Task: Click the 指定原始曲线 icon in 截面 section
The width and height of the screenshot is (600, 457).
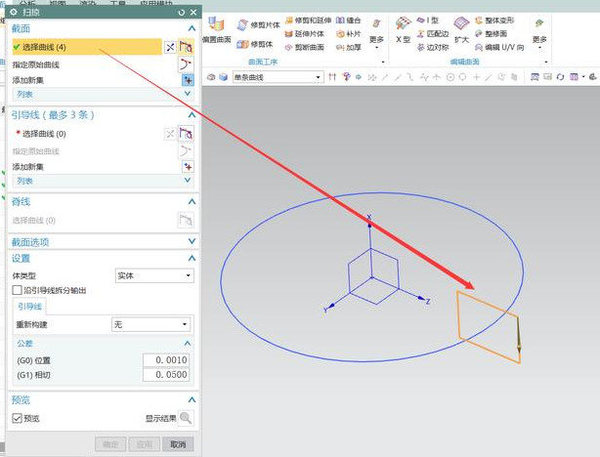Action: tap(186, 64)
